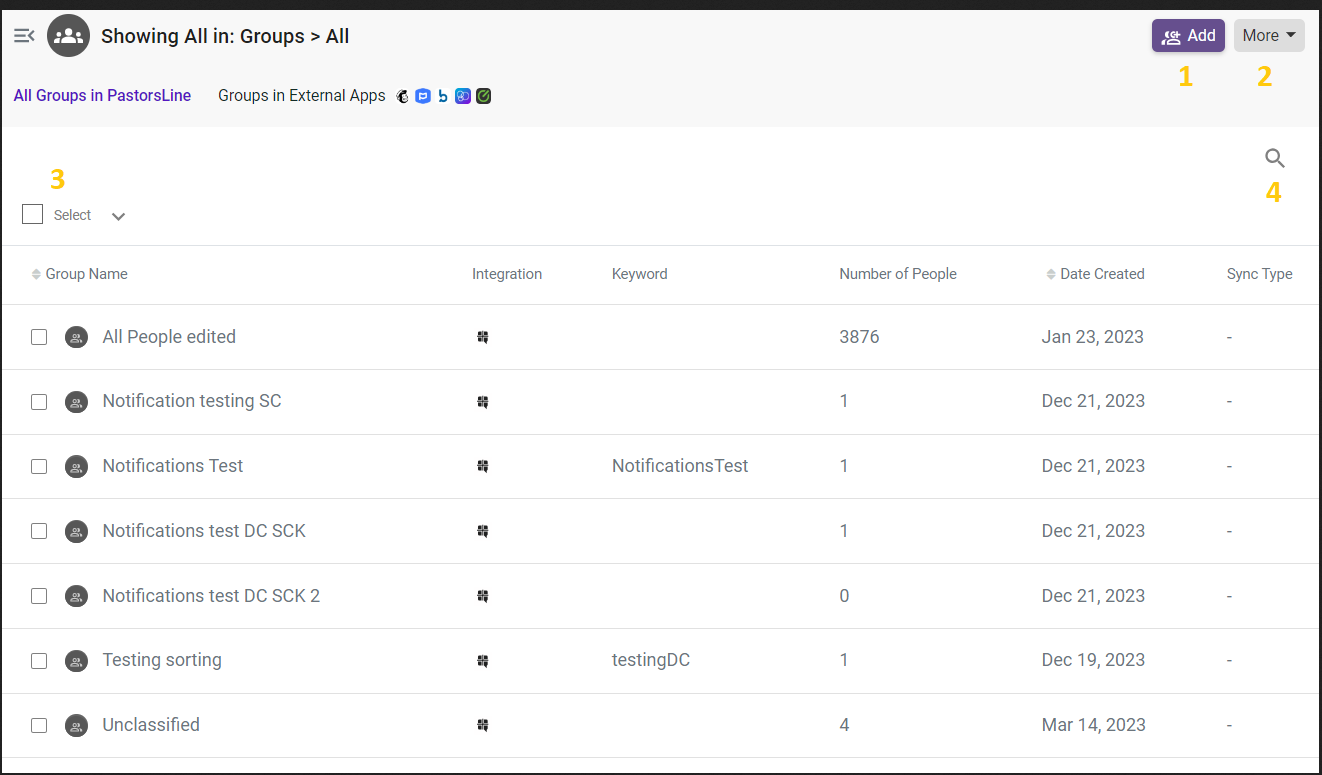Click the purple-blue gradient app icon
This screenshot has width=1322, height=775.
click(x=463, y=96)
